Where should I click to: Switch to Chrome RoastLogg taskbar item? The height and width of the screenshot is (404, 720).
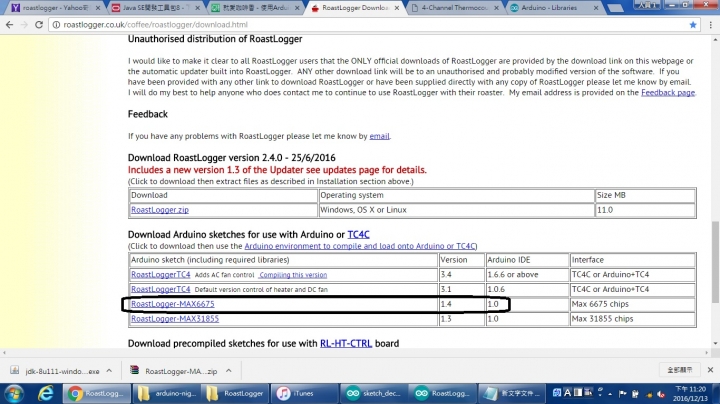click(96, 393)
